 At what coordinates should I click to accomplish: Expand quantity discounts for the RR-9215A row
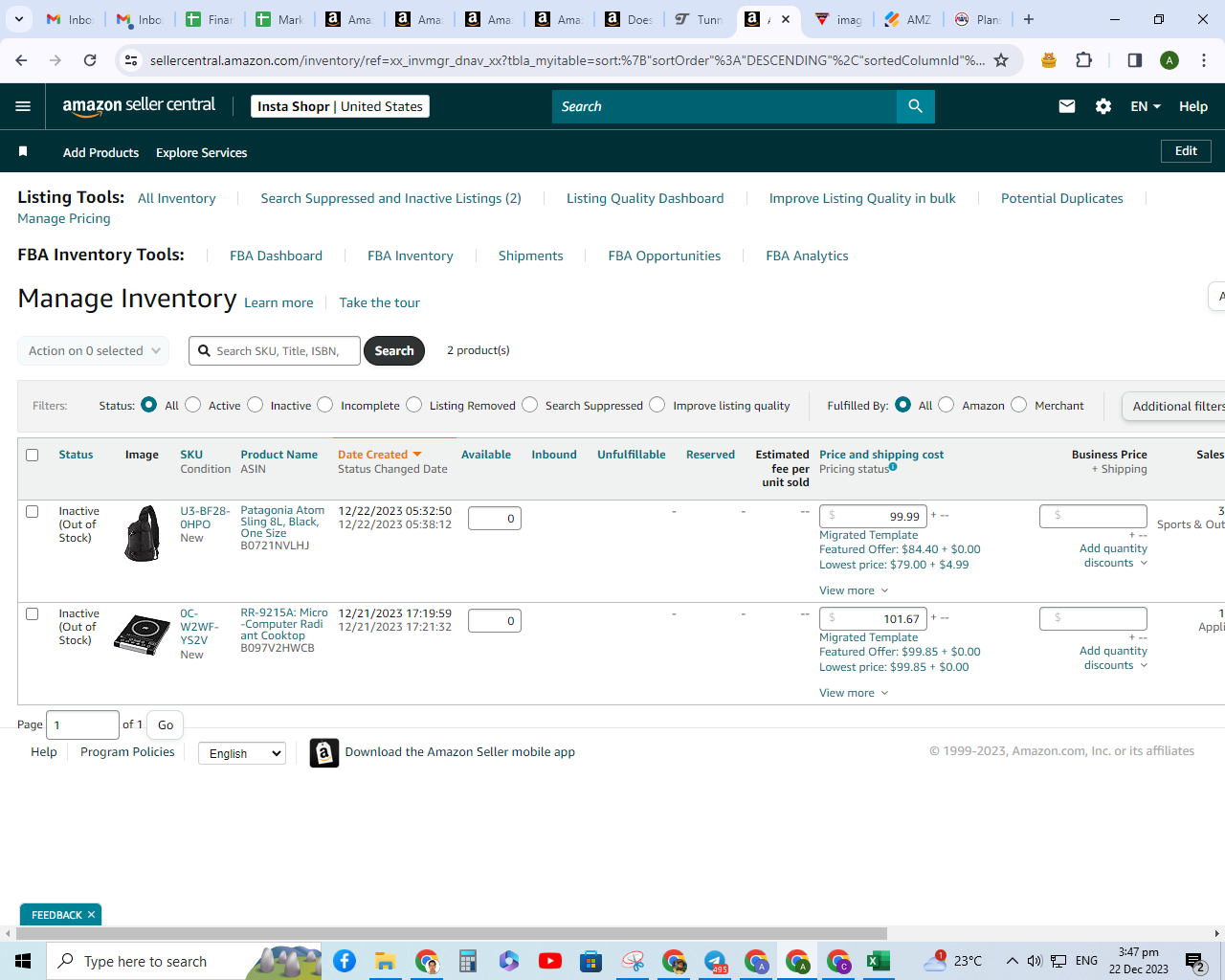click(x=1114, y=658)
